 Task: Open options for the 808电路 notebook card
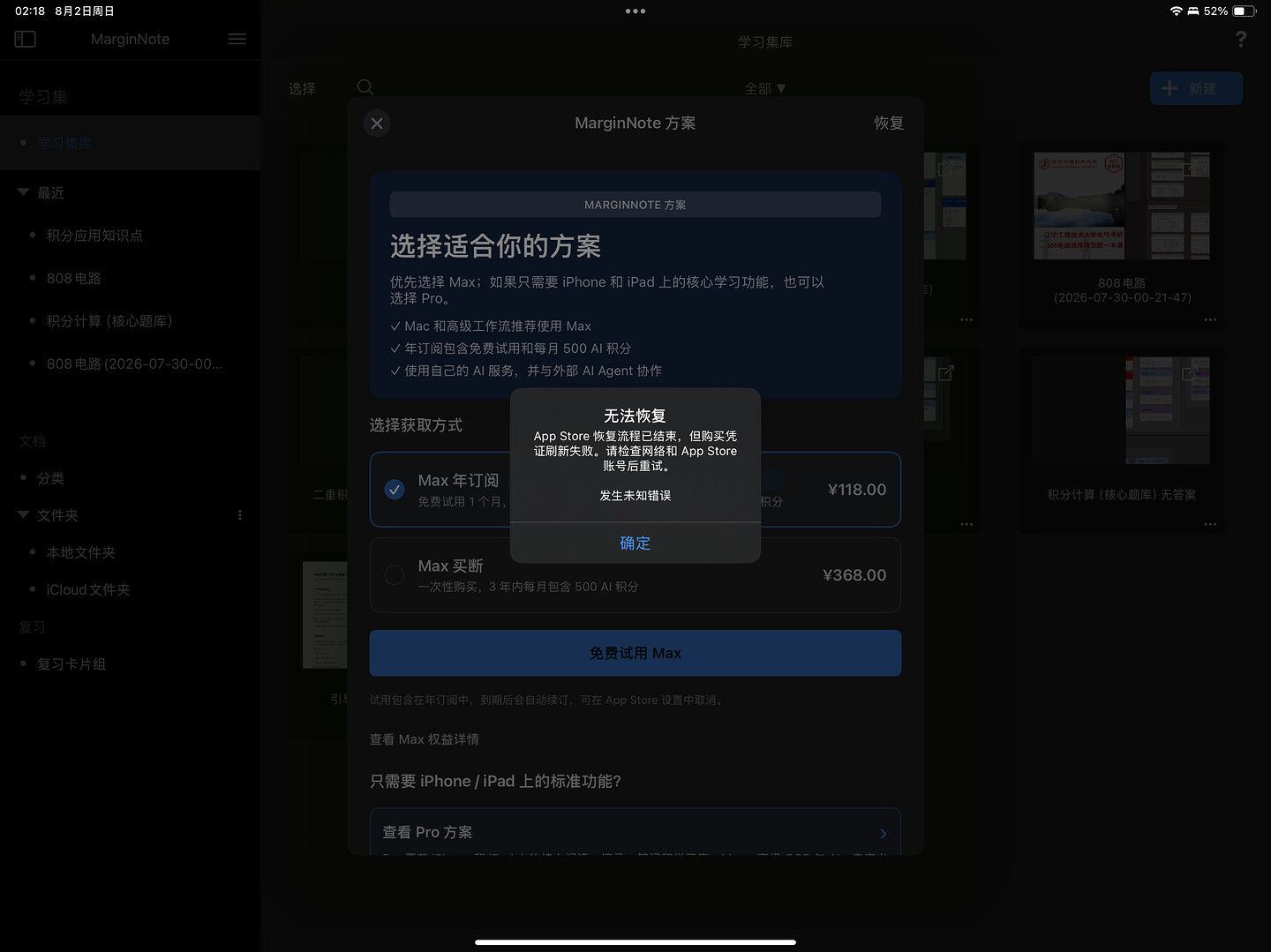click(1210, 319)
